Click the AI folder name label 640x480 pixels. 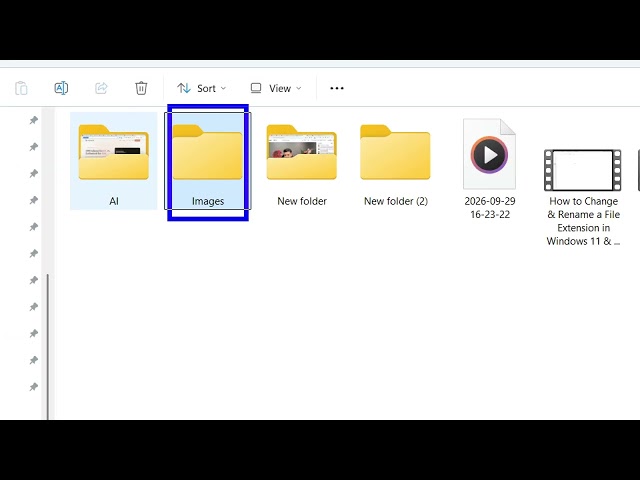(114, 201)
